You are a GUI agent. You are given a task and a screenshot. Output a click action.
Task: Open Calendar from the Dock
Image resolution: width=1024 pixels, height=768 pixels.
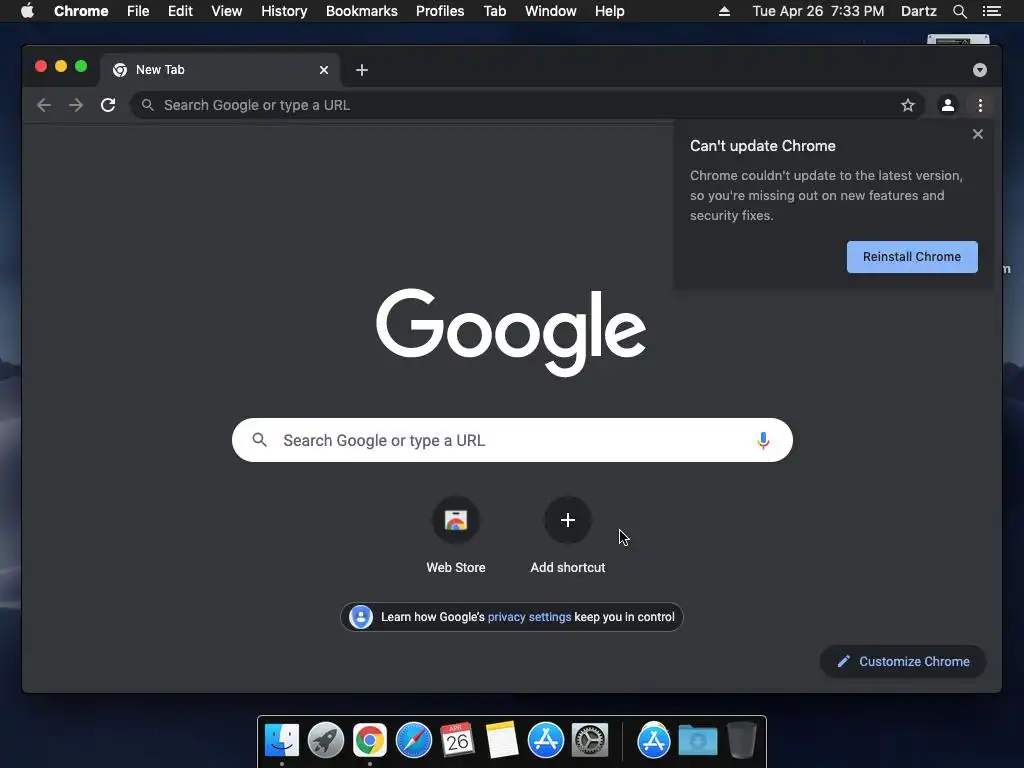[x=457, y=741]
